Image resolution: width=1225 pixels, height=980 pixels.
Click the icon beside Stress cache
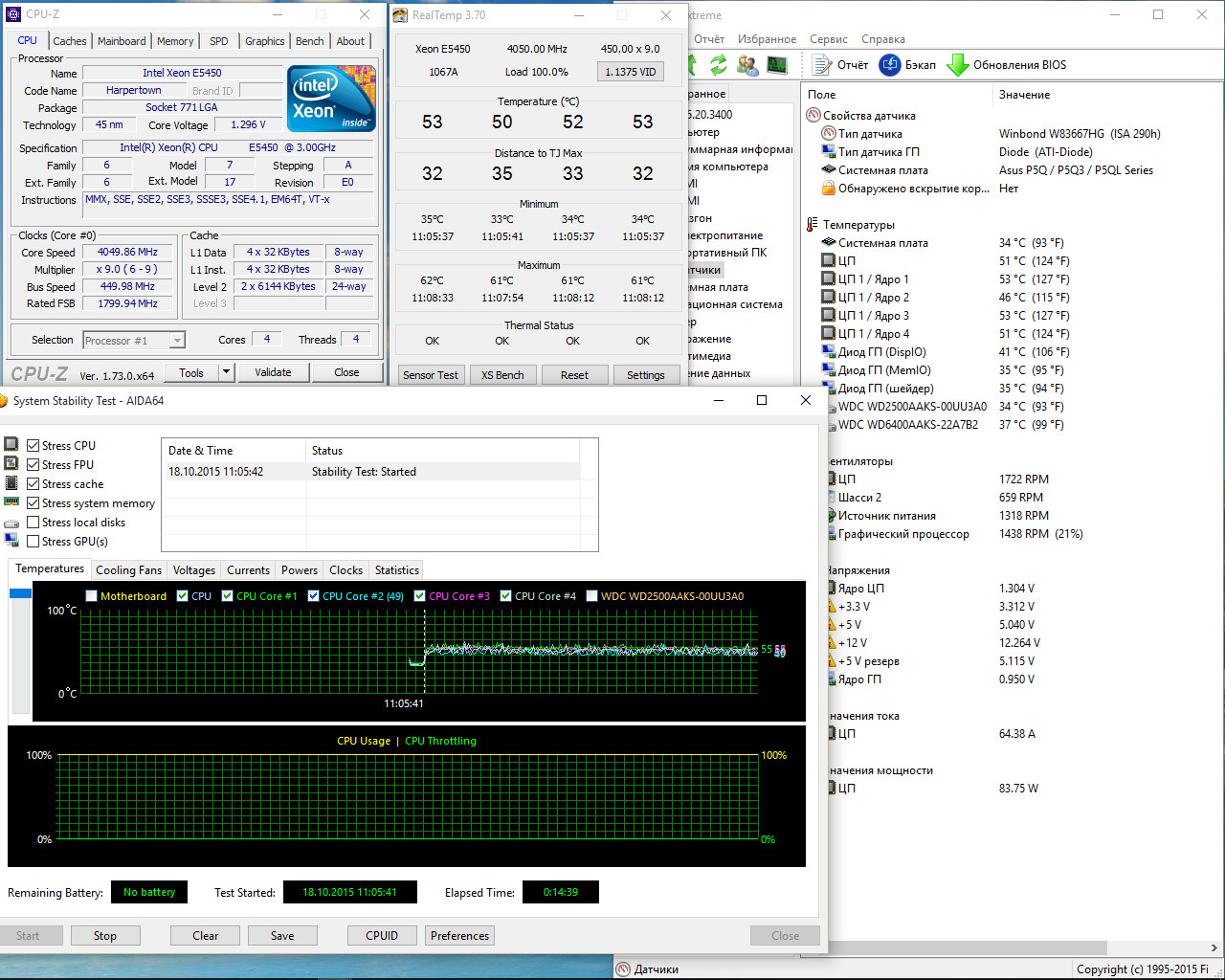click(11, 483)
